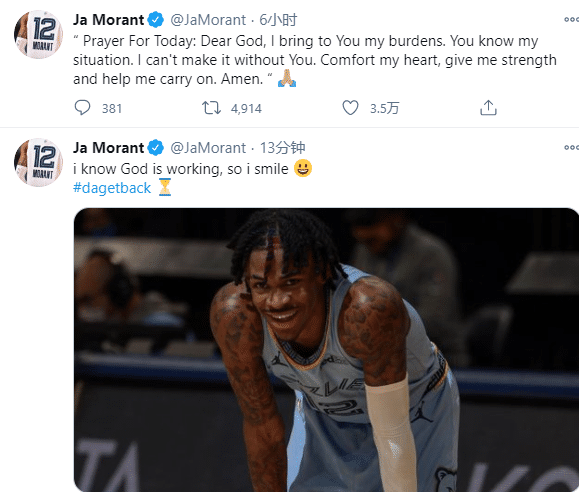Screen dimensions: 579x492
Task: Open the share icon on the first tweet
Action: tap(488, 108)
